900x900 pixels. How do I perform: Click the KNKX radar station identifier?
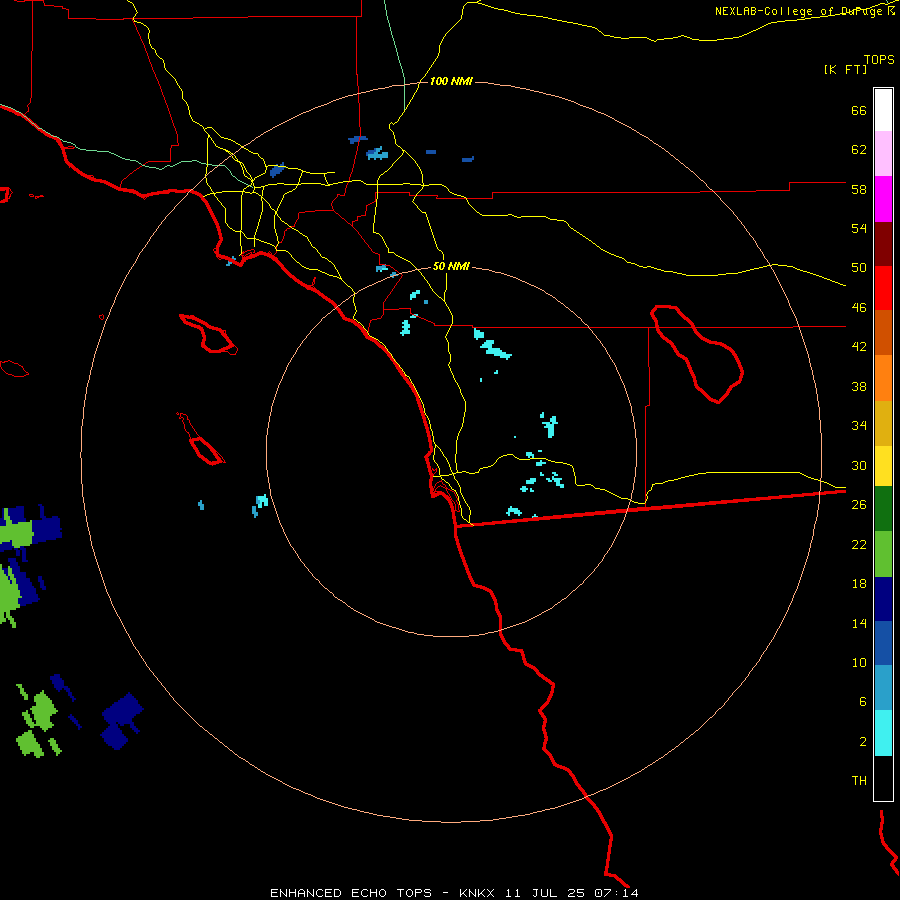pyautogui.click(x=476, y=893)
